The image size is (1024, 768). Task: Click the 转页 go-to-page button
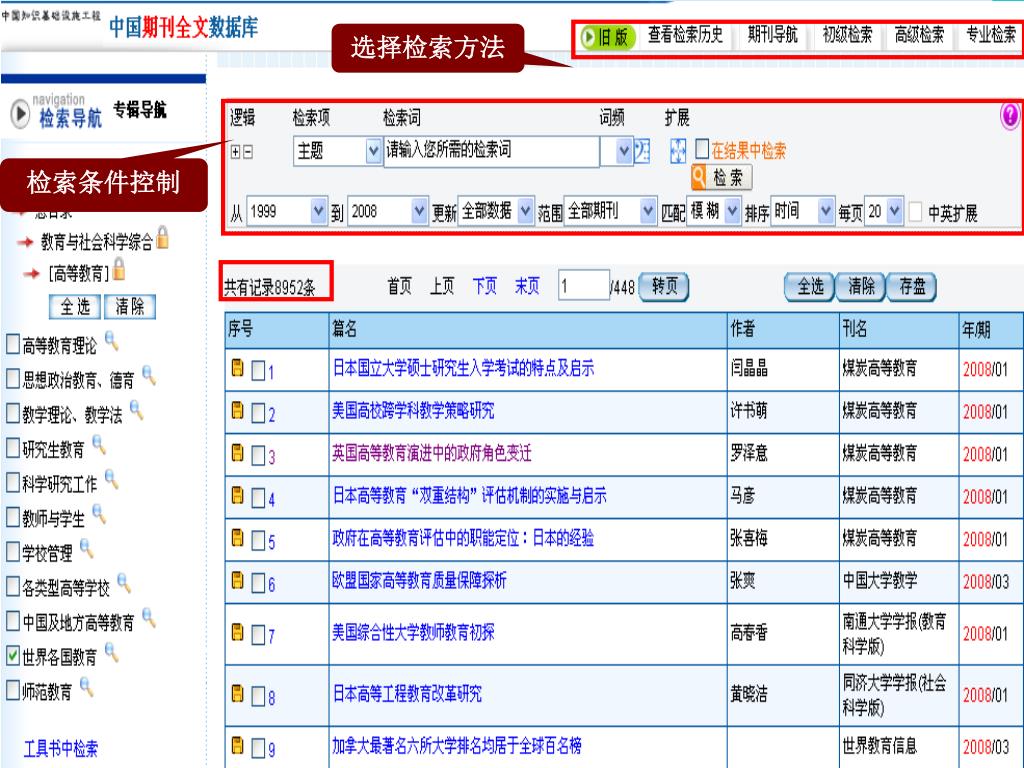point(664,287)
